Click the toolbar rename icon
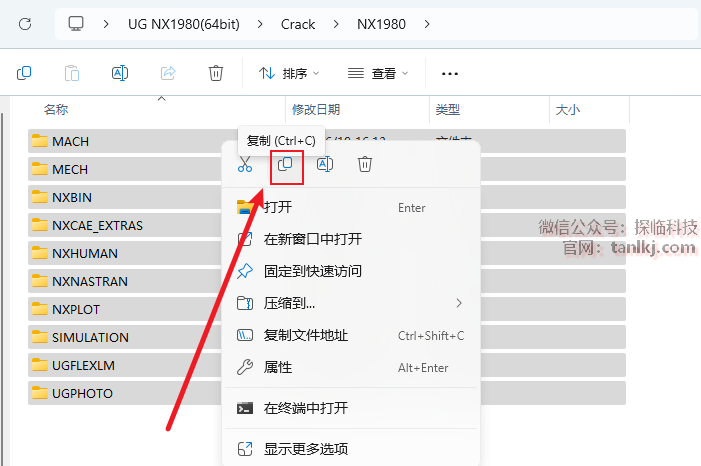The width and height of the screenshot is (701, 466). [x=120, y=73]
